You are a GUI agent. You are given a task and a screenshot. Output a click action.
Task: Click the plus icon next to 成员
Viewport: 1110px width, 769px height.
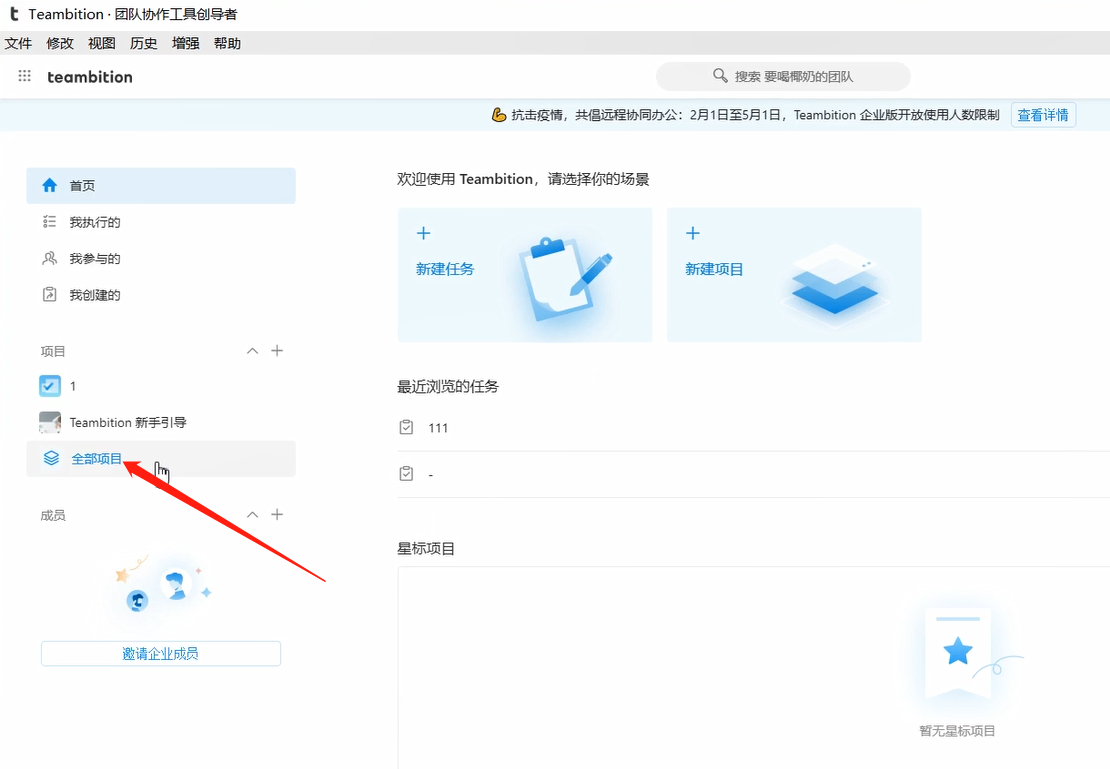click(277, 514)
